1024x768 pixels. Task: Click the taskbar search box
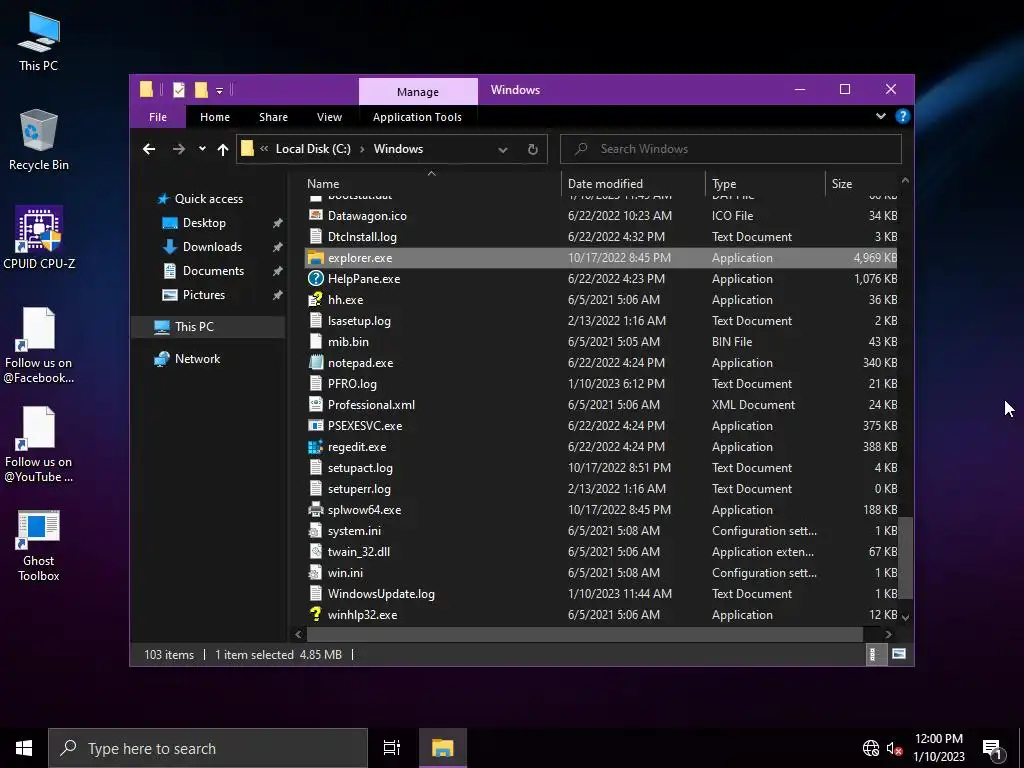point(208,748)
